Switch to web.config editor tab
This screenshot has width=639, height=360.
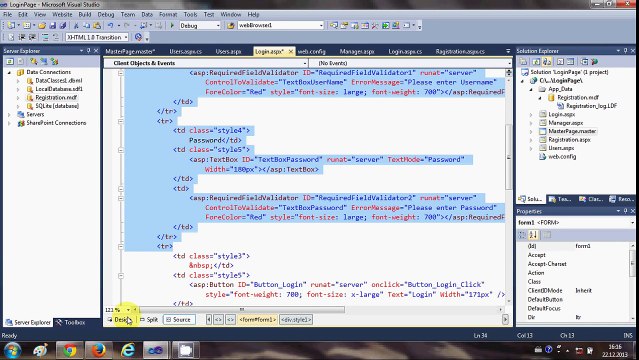point(312,51)
